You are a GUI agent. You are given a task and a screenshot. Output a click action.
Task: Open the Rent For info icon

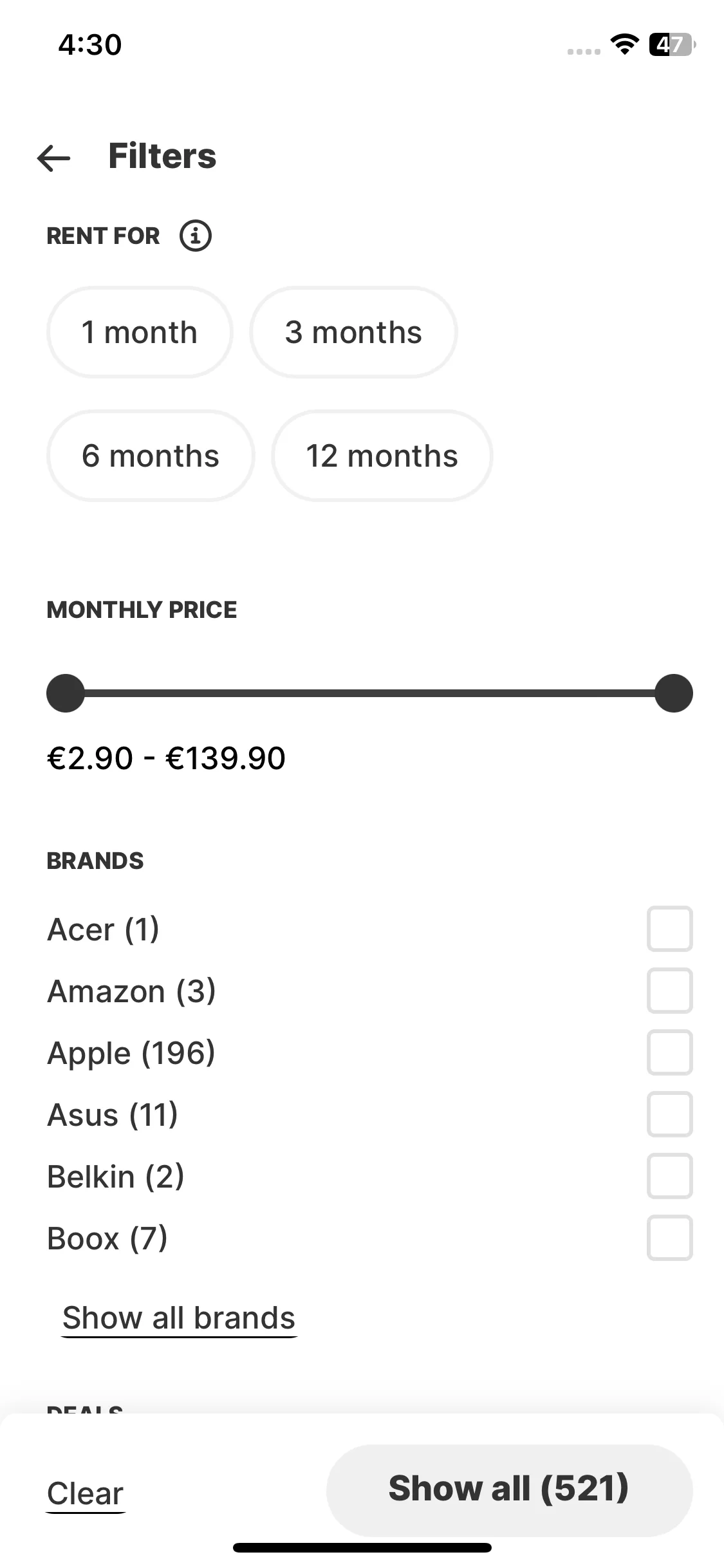pyautogui.click(x=196, y=236)
